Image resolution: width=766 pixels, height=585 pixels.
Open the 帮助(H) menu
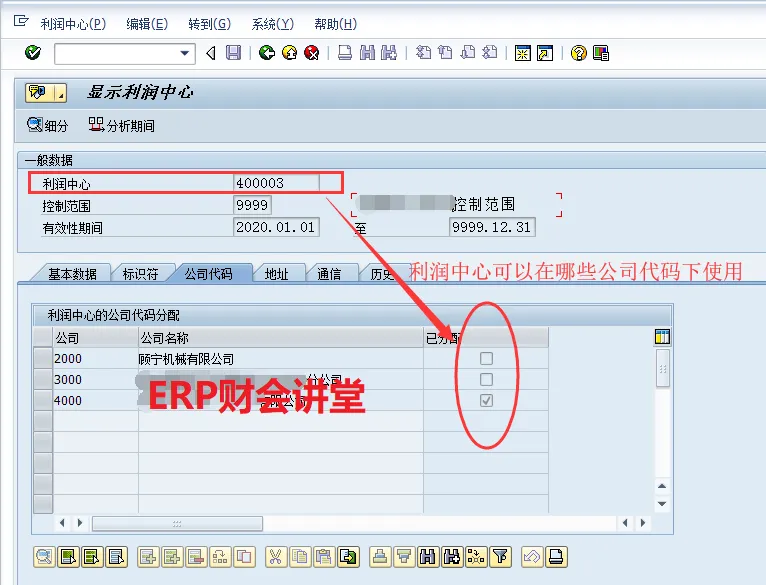[336, 24]
